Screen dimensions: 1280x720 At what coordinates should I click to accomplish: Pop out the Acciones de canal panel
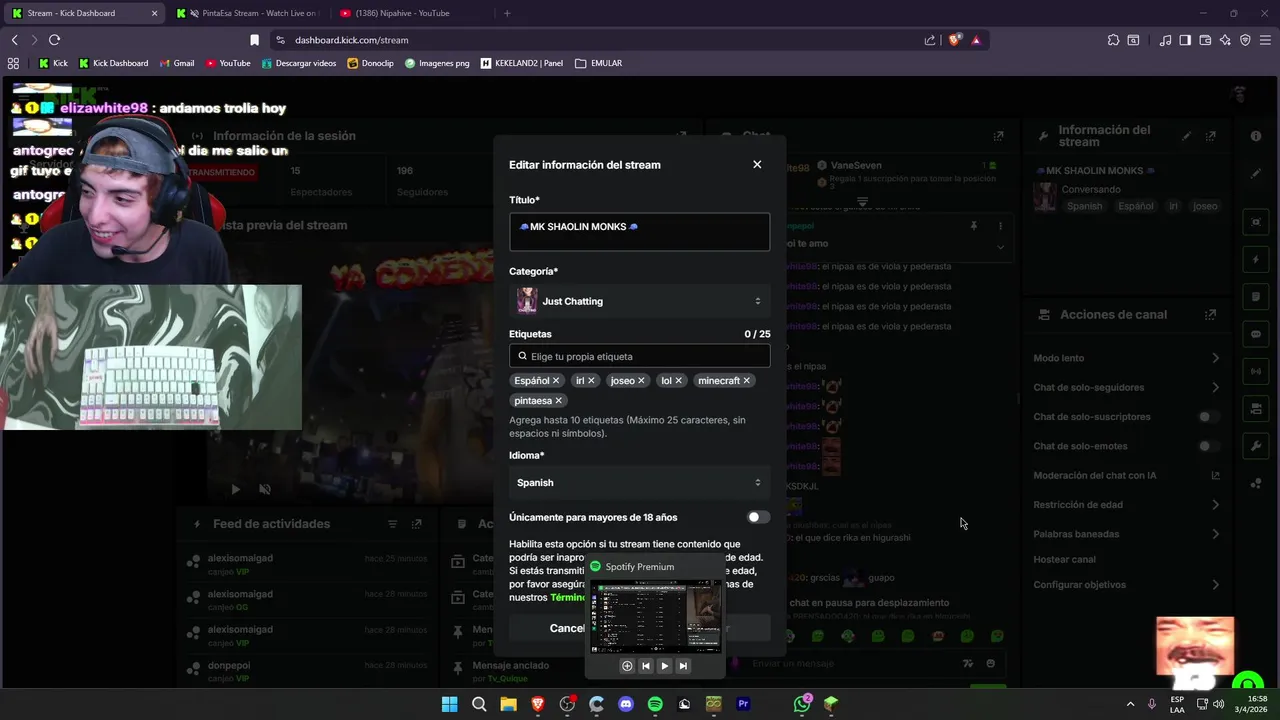1210,314
